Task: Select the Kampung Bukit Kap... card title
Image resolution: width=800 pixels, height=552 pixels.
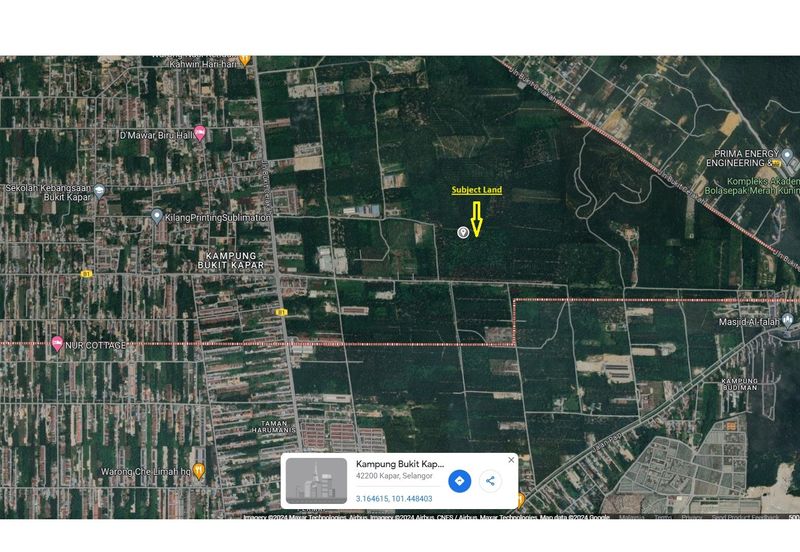Action: click(400, 464)
